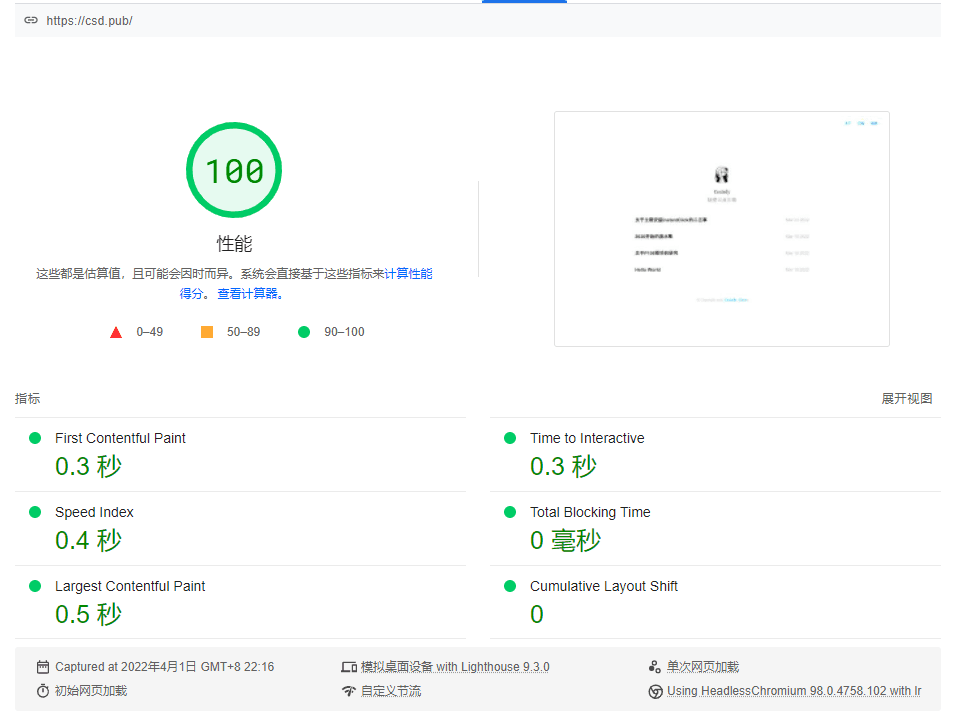Click the throttling icon beside 自定义节流
This screenshot has height=716, width=957.
click(349, 690)
